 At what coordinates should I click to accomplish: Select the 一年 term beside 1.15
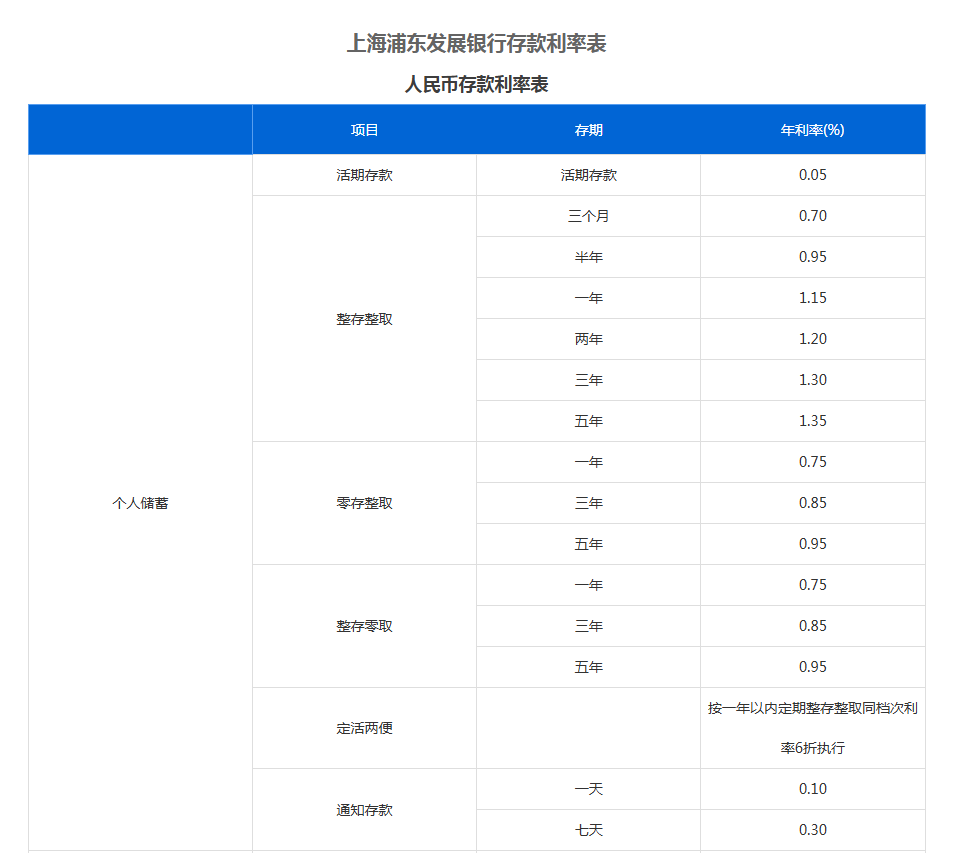[x=588, y=298]
